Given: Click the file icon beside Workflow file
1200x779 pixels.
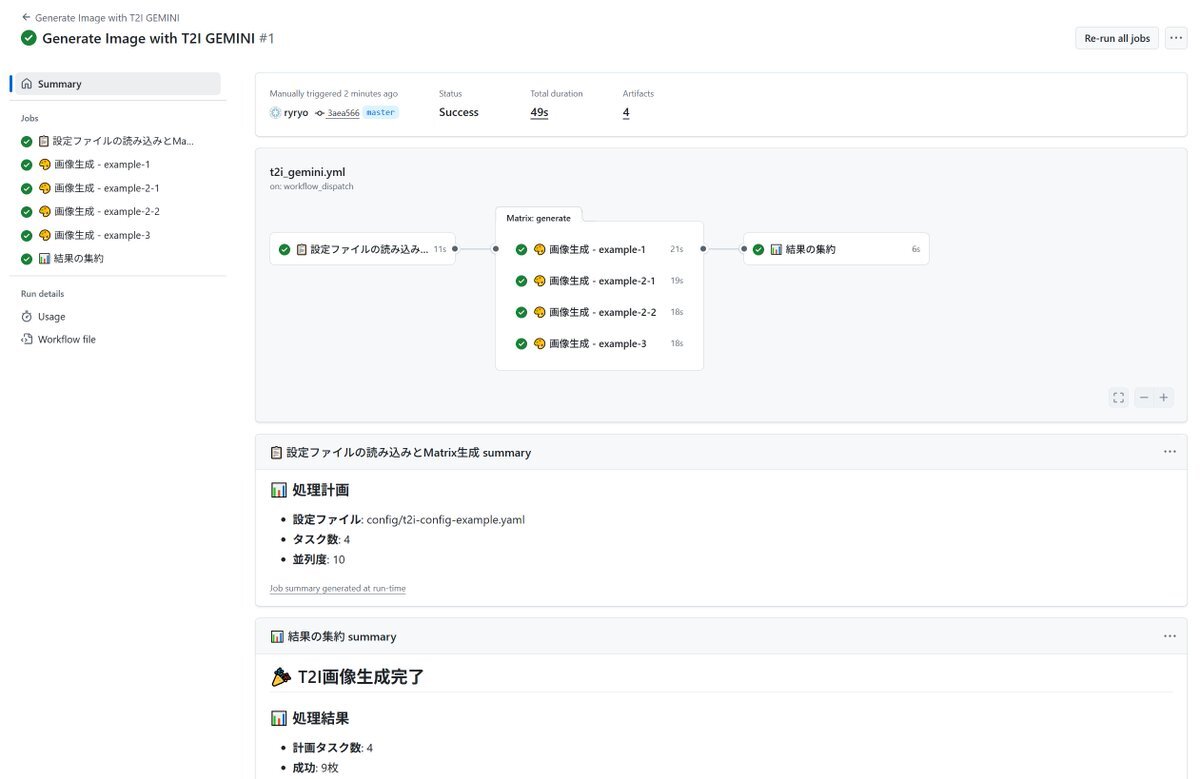Looking at the screenshot, I should [27, 339].
